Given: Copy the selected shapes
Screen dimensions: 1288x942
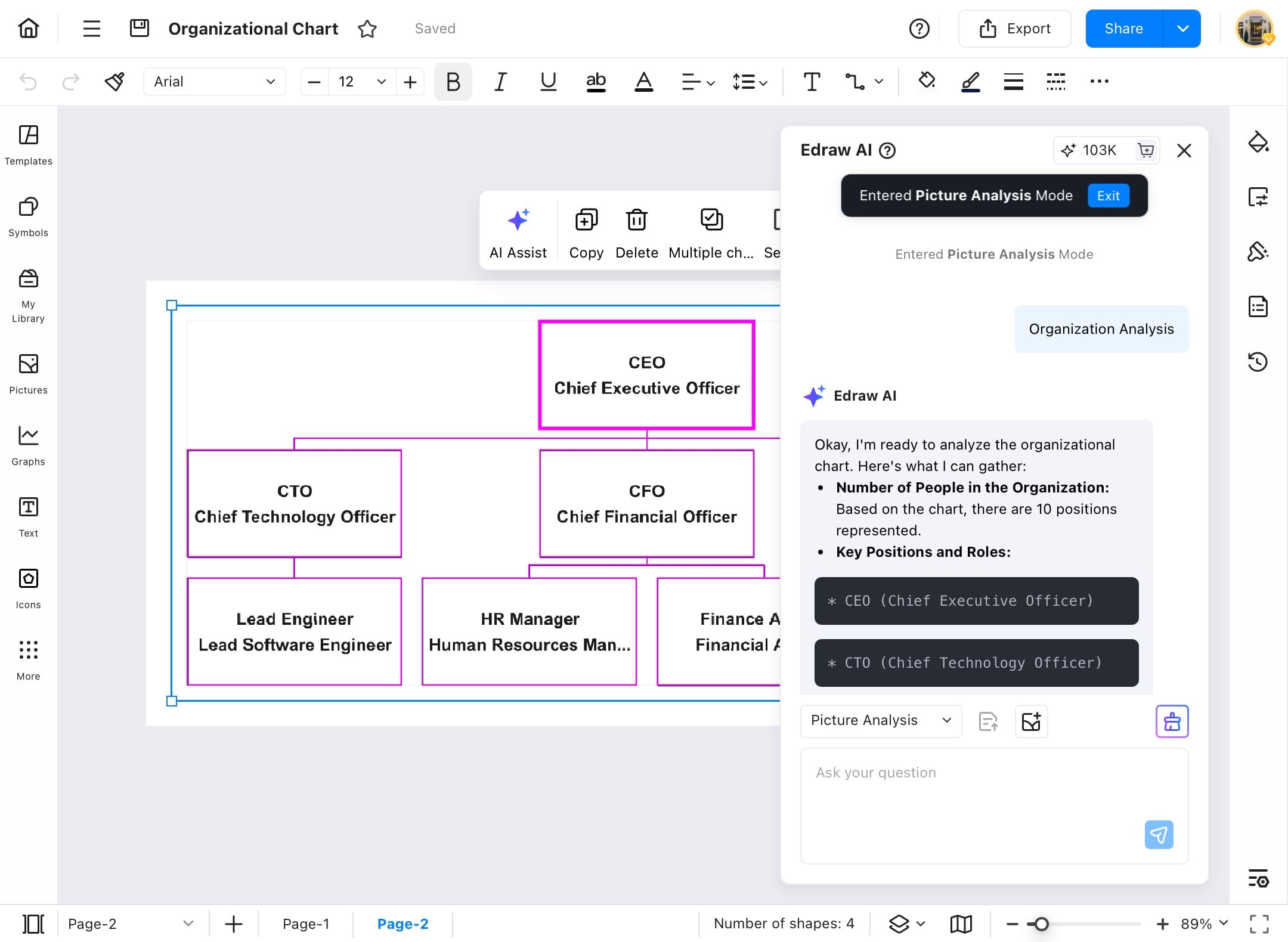Looking at the screenshot, I should pyautogui.click(x=586, y=233).
